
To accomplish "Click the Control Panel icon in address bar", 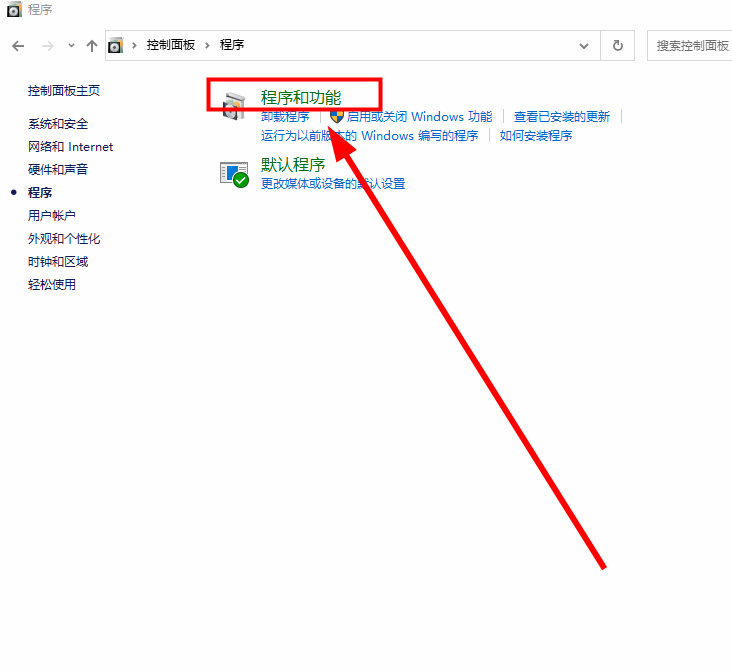I will [x=116, y=46].
